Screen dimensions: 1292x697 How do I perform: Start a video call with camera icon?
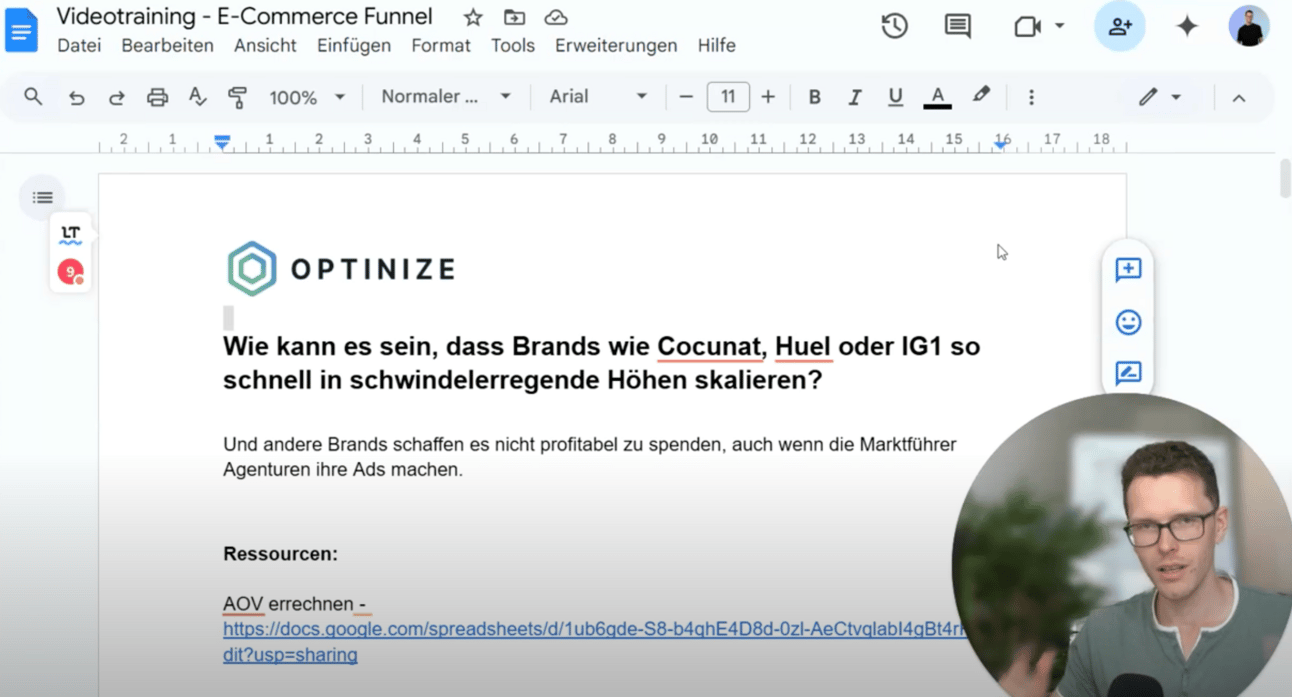coord(1027,27)
